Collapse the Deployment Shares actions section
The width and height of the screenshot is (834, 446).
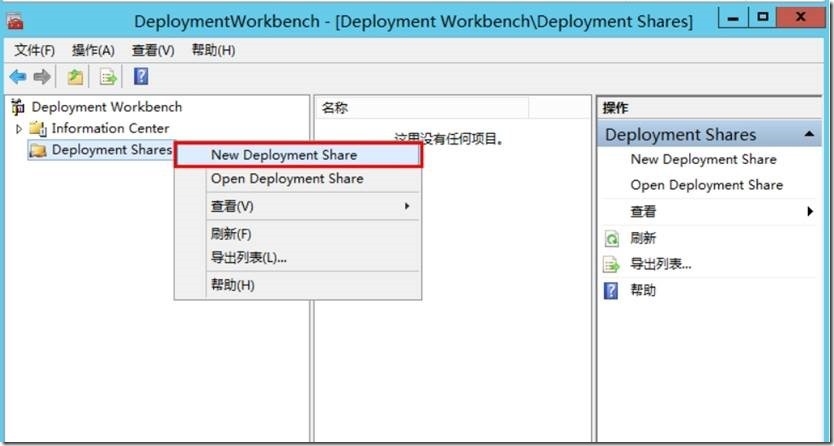809,134
